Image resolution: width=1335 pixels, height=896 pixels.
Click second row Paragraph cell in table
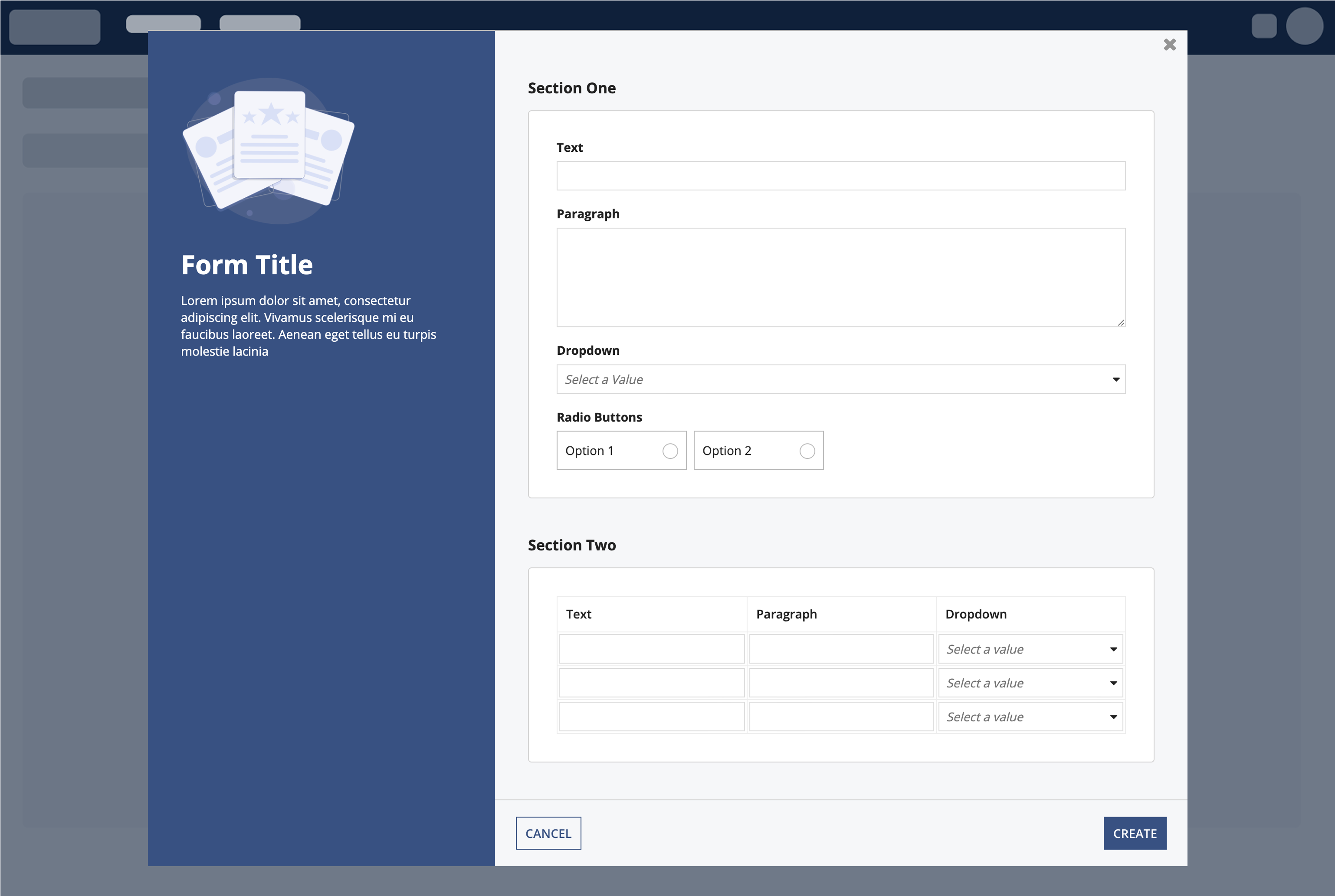point(841,683)
